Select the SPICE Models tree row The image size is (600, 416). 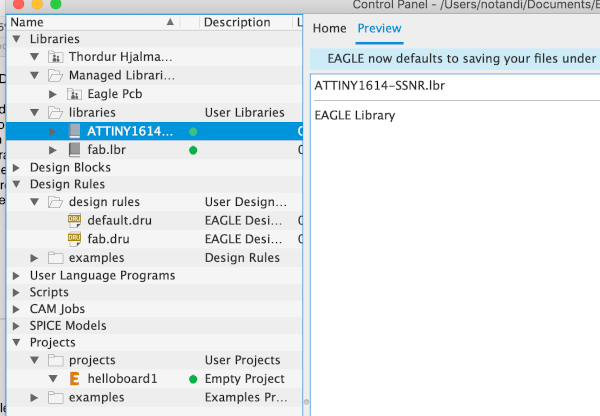[155, 326]
